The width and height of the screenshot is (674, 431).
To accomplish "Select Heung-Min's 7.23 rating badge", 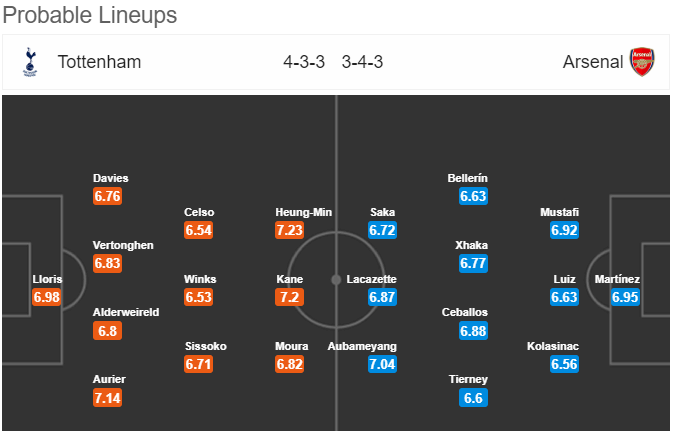I will pos(289,230).
